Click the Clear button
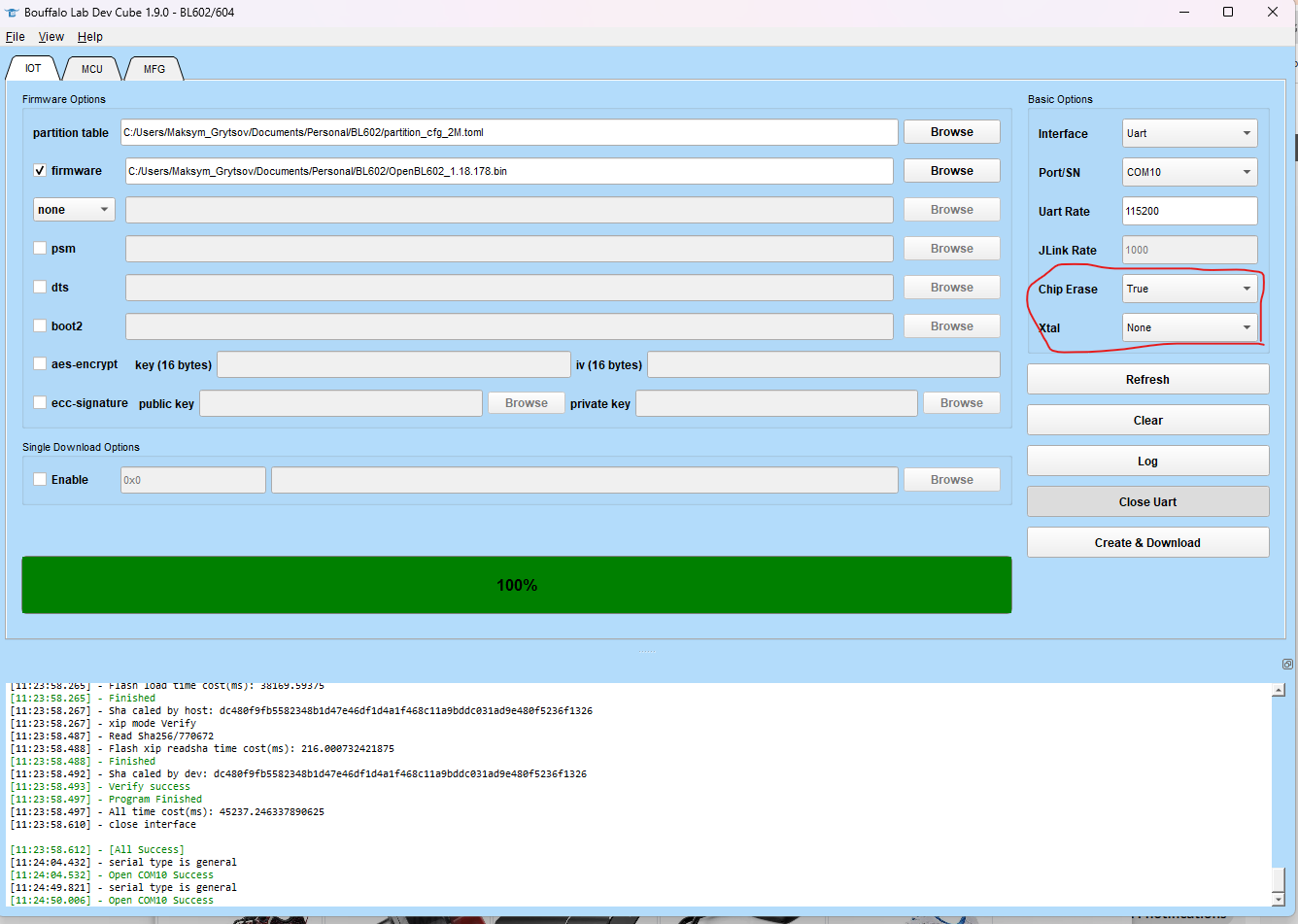 (x=1147, y=421)
